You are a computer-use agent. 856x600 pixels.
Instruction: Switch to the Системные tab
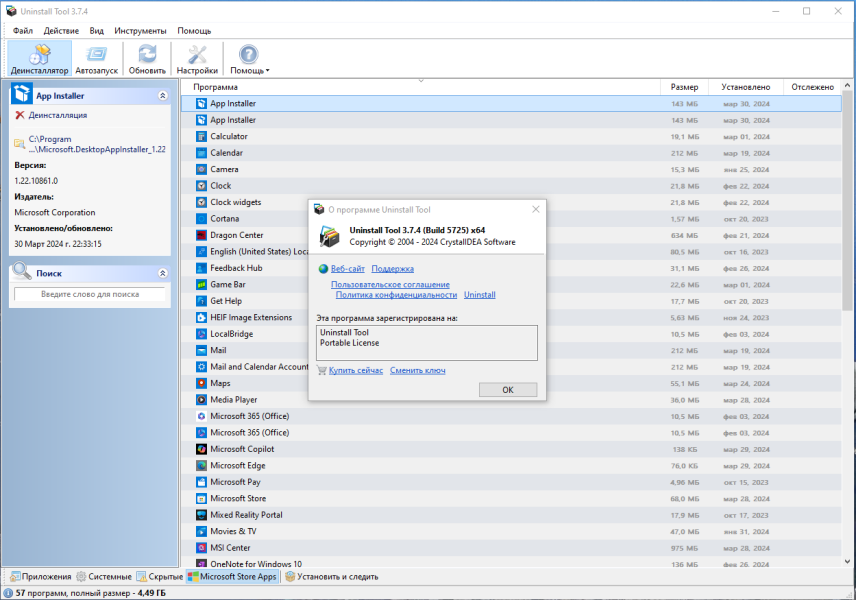[104, 577]
